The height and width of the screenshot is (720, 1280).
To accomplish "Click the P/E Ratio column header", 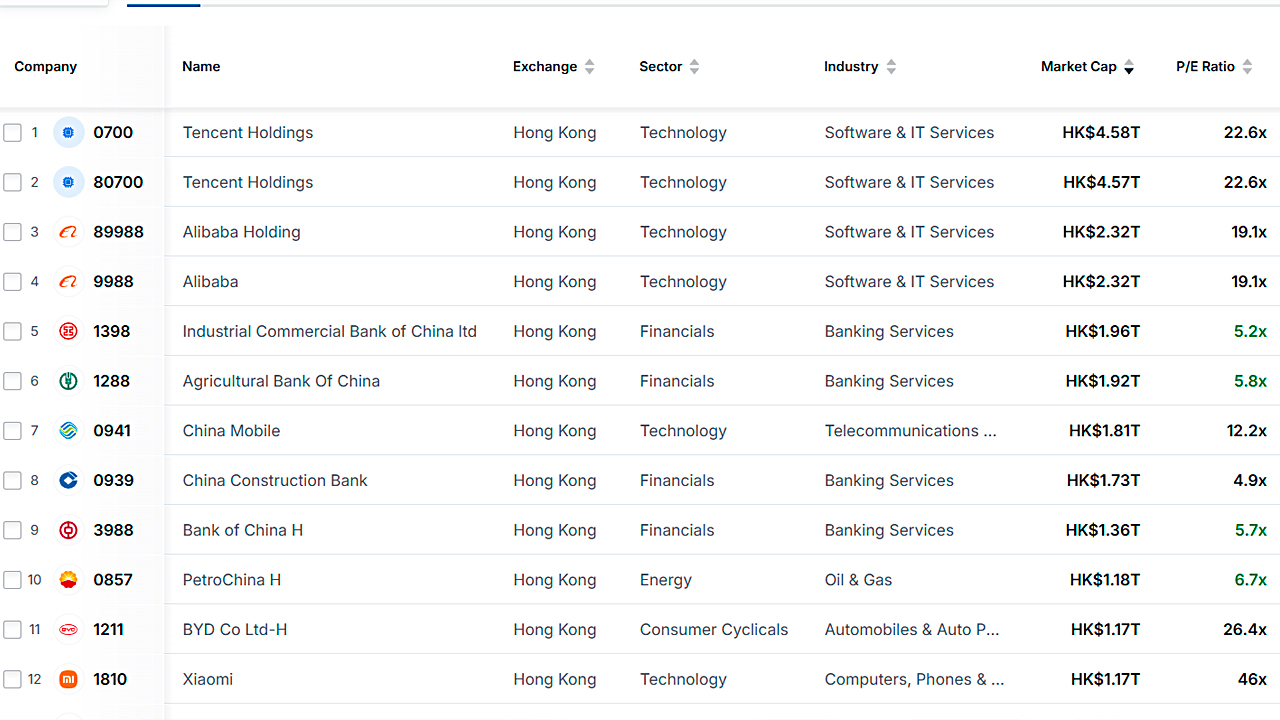I will 1205,67.
